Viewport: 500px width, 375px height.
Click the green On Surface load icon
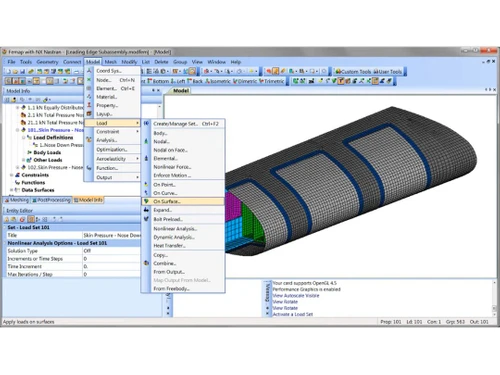click(x=146, y=201)
